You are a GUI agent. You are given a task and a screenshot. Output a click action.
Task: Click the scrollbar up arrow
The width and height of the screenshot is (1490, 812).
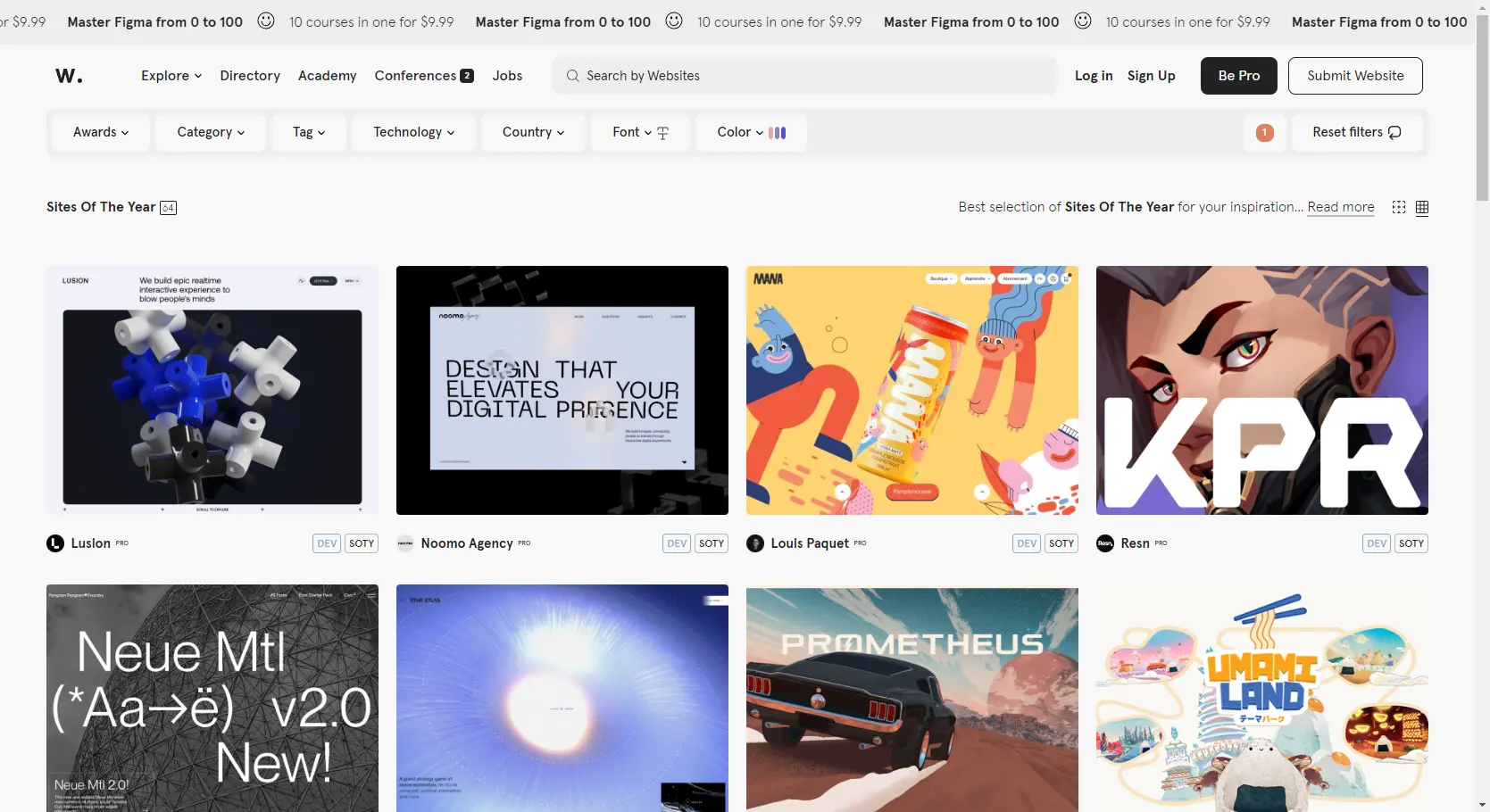tap(1482, 6)
